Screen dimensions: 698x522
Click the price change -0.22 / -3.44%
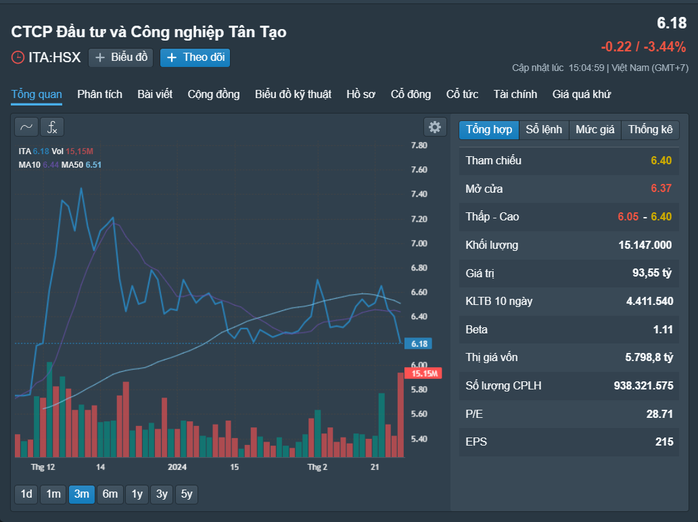click(x=643, y=46)
